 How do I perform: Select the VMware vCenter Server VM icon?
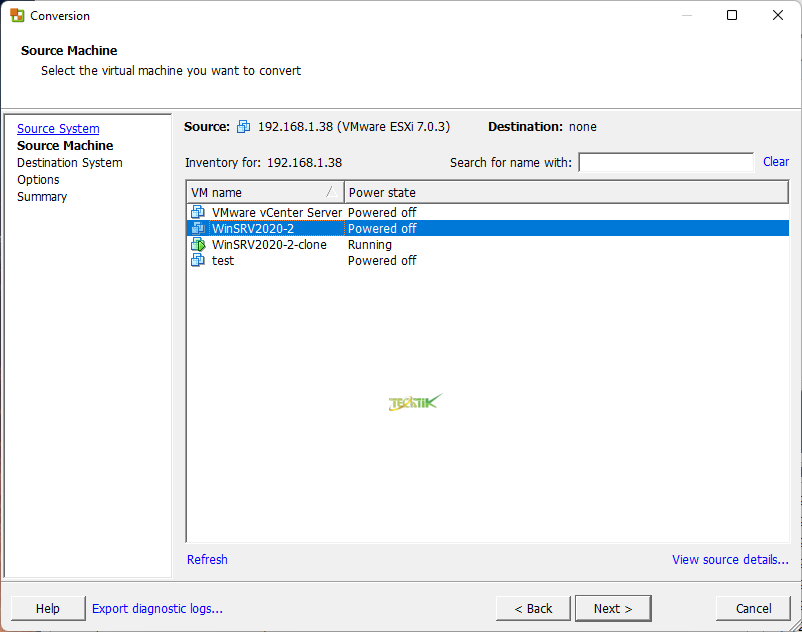(198, 212)
